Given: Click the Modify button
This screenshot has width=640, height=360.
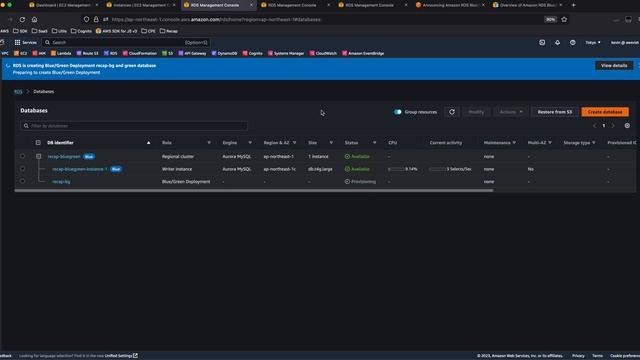Looking at the screenshot, I should tap(476, 112).
